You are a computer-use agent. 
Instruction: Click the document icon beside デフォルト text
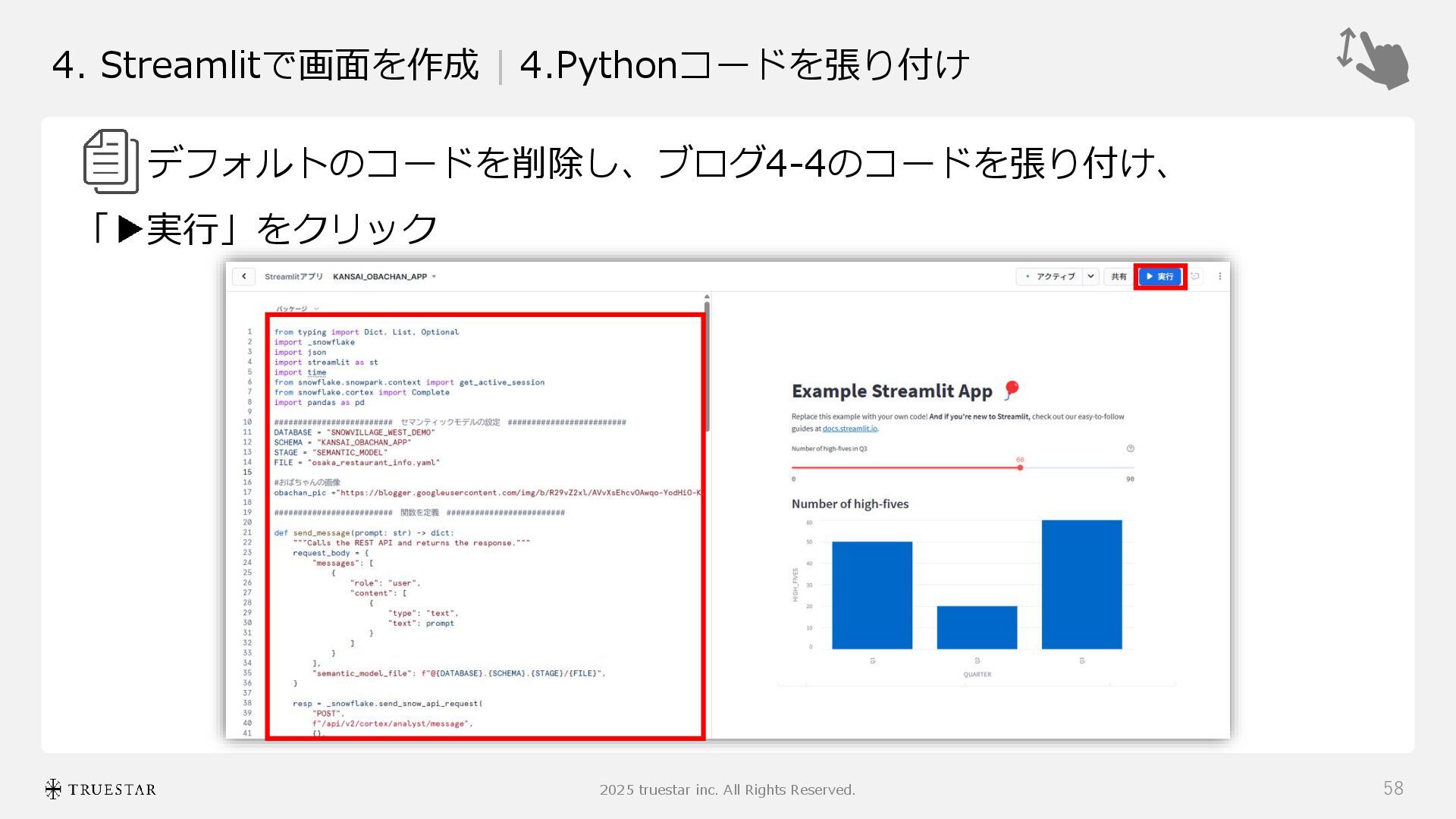click(x=111, y=162)
